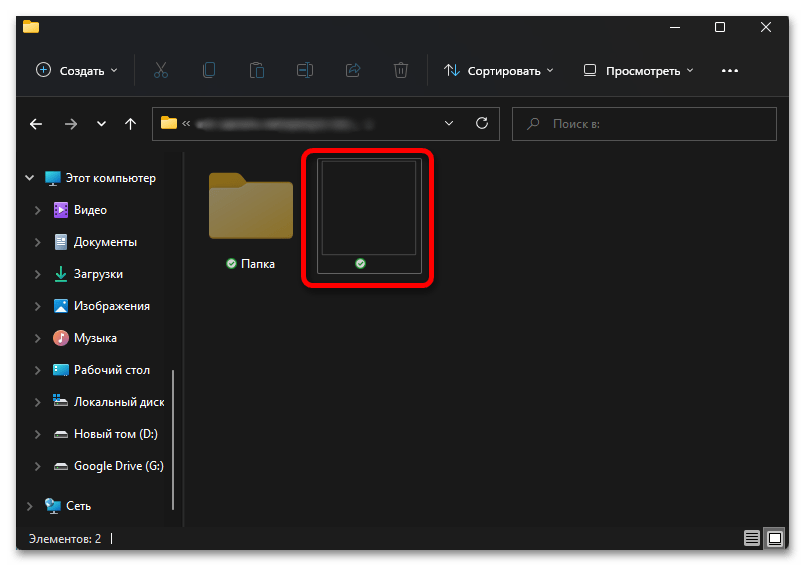The image size is (805, 566).
Task: Click the Copy icon in toolbar
Action: pyautogui.click(x=208, y=71)
